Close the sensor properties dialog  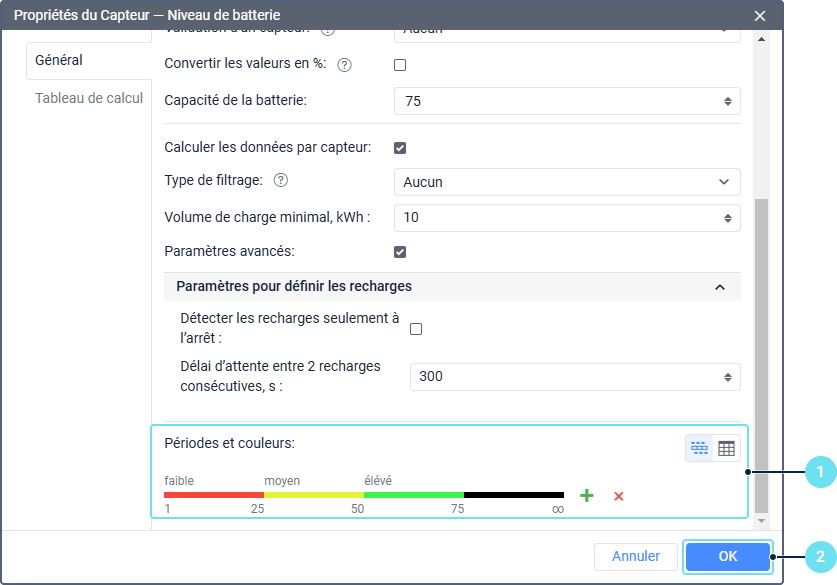coord(760,16)
